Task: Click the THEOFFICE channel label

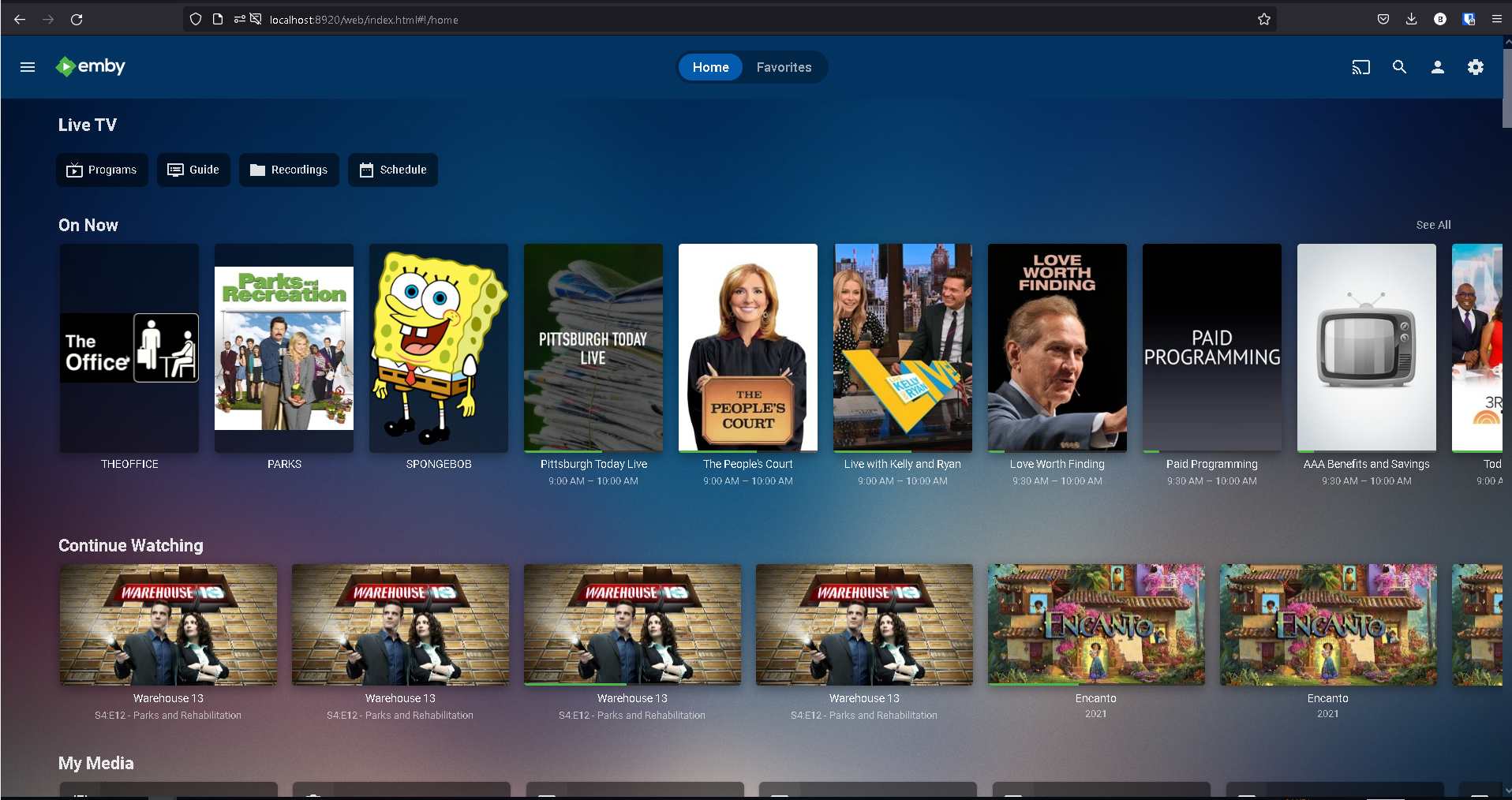Action: [x=129, y=464]
